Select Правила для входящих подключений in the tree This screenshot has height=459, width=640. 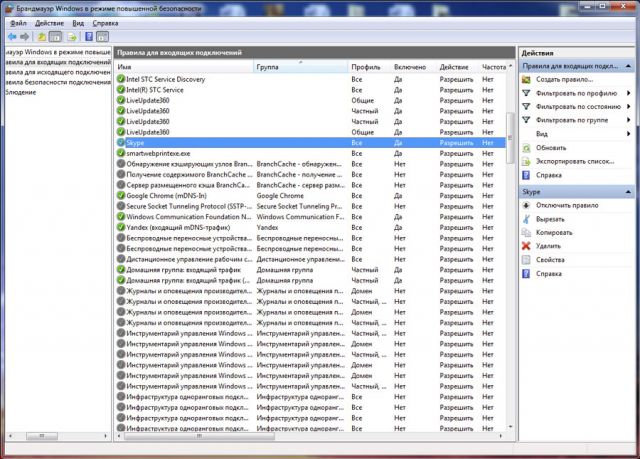point(58,62)
